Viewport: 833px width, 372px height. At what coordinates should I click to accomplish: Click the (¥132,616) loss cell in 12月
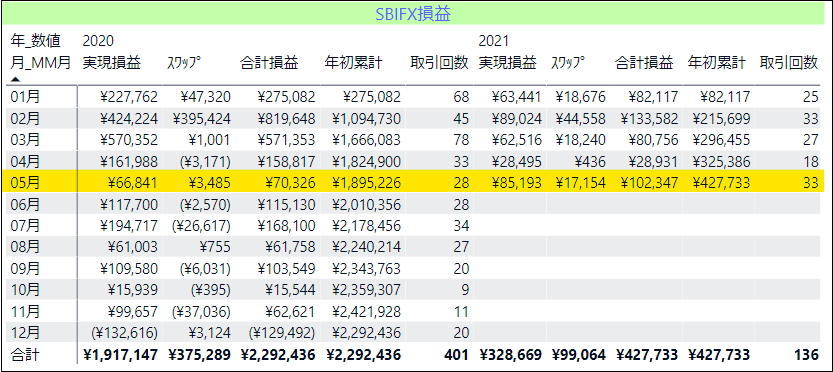[x=124, y=333]
